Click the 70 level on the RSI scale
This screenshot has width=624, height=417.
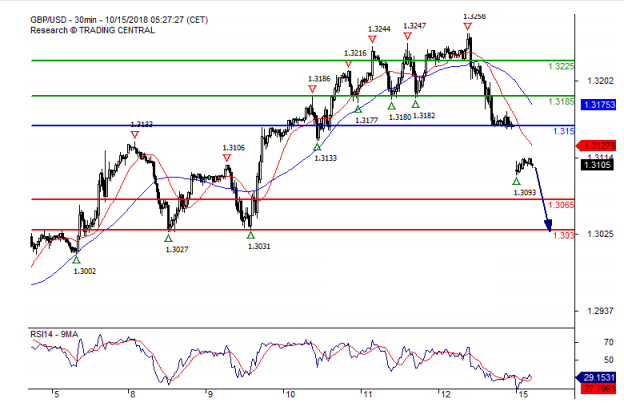[x=606, y=341]
